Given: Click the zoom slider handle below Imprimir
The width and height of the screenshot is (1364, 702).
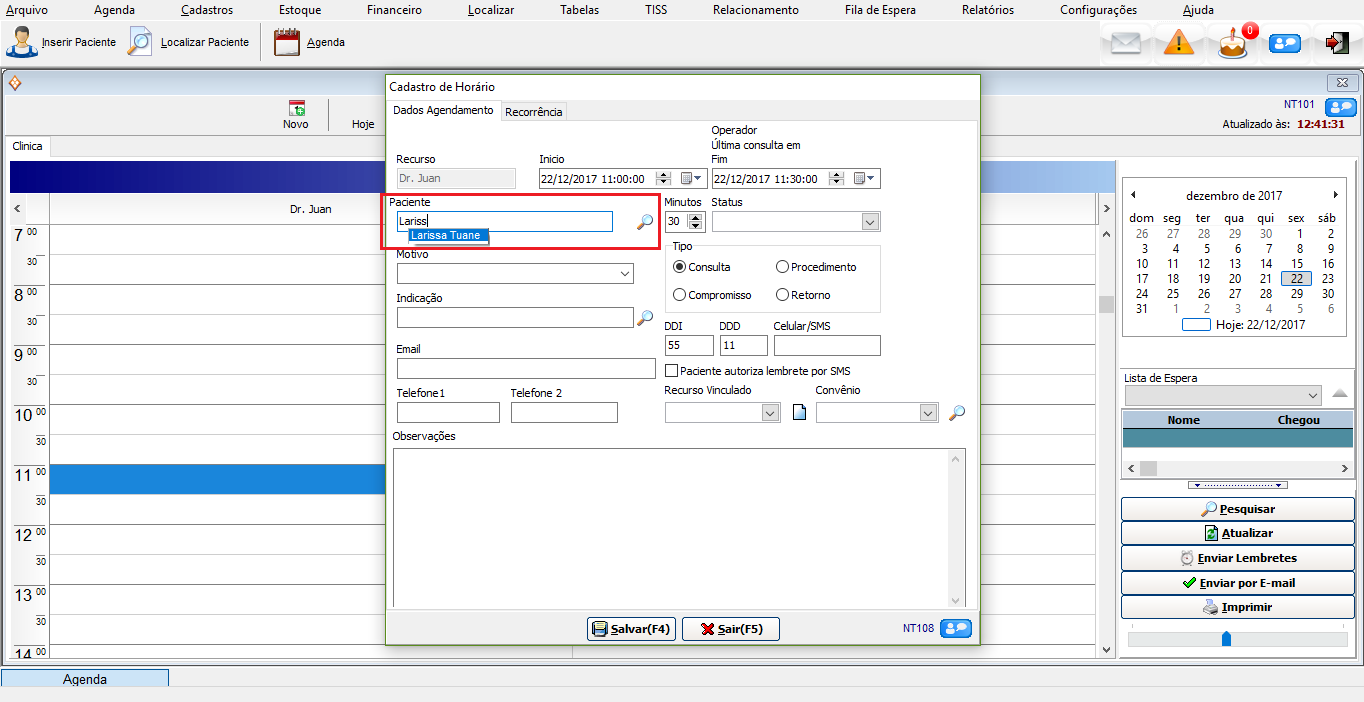Looking at the screenshot, I should click(x=1226, y=639).
